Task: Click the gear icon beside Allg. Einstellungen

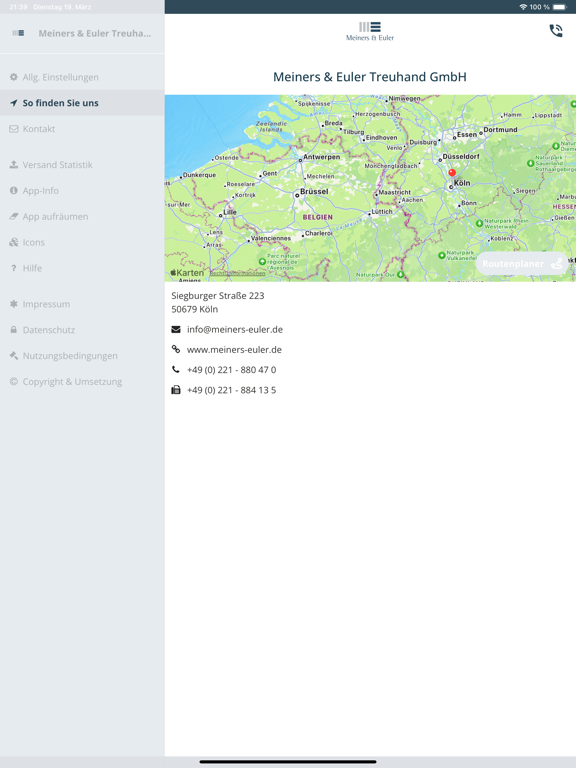Action: (x=14, y=77)
